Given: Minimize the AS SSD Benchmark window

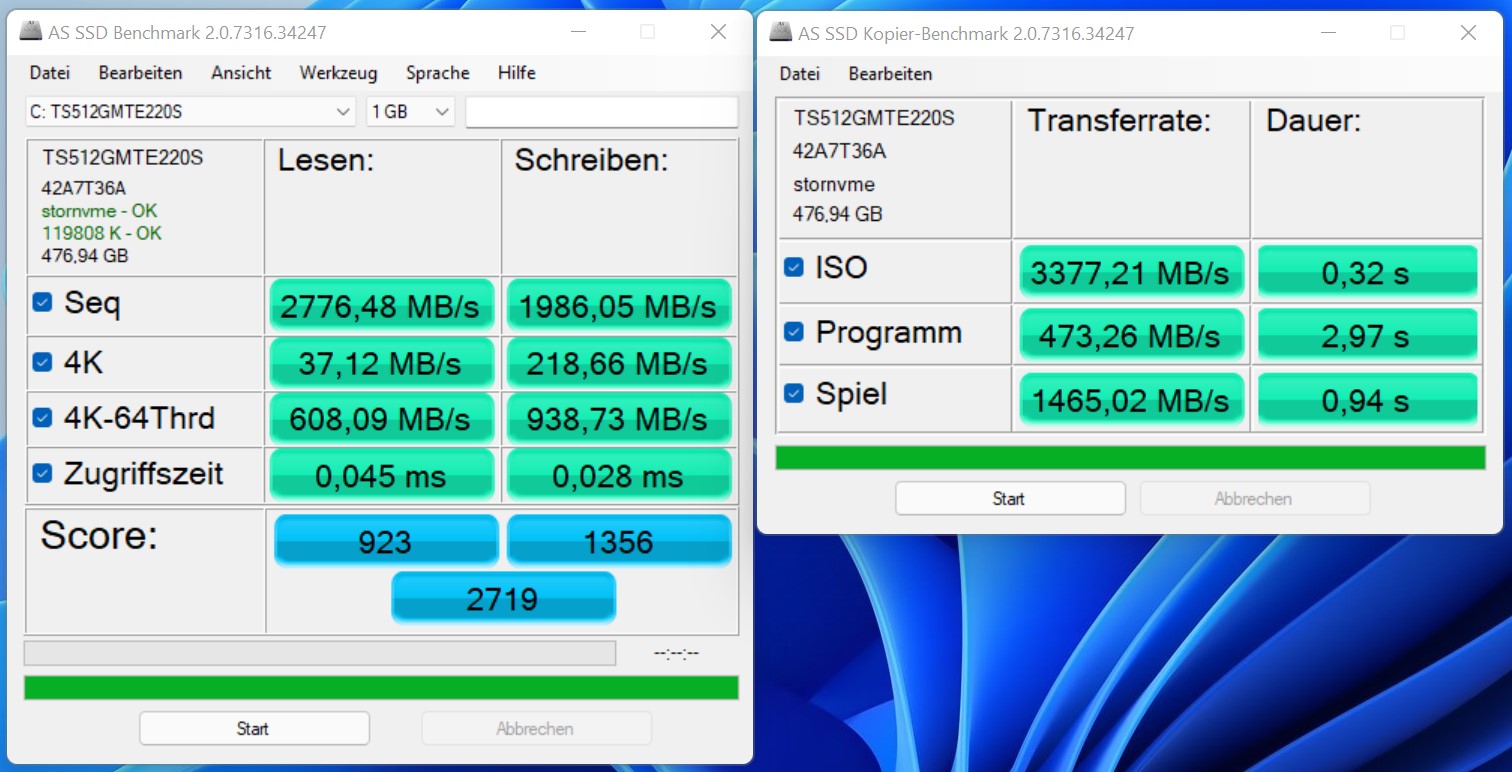Looking at the screenshot, I should [x=579, y=32].
